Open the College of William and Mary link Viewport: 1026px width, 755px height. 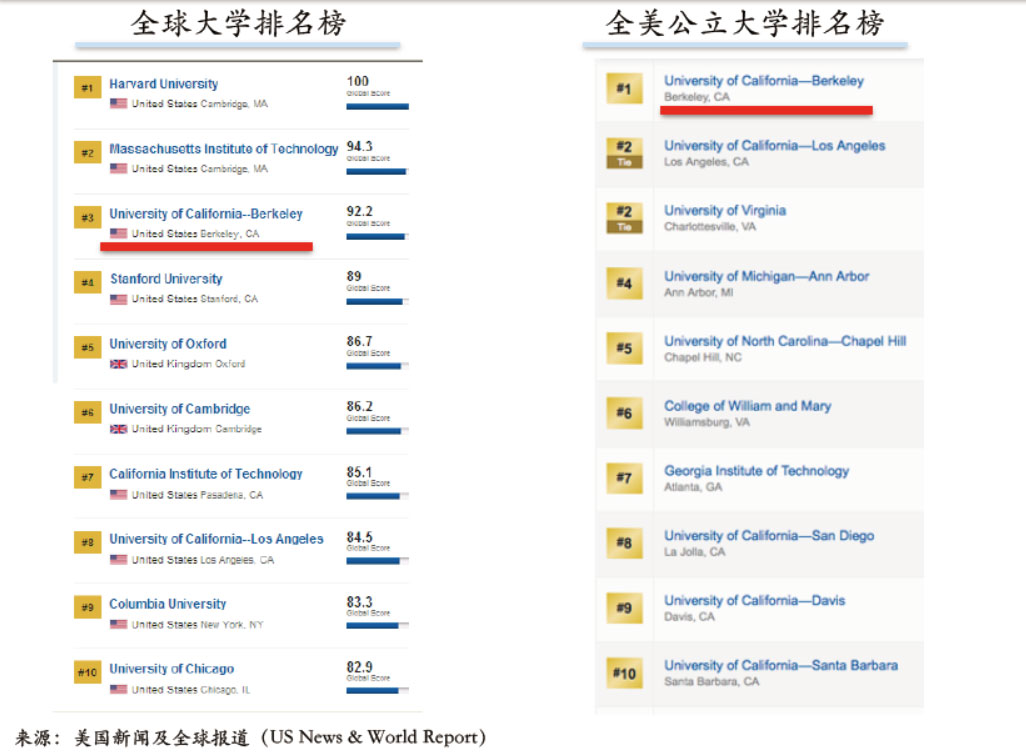tap(748, 406)
